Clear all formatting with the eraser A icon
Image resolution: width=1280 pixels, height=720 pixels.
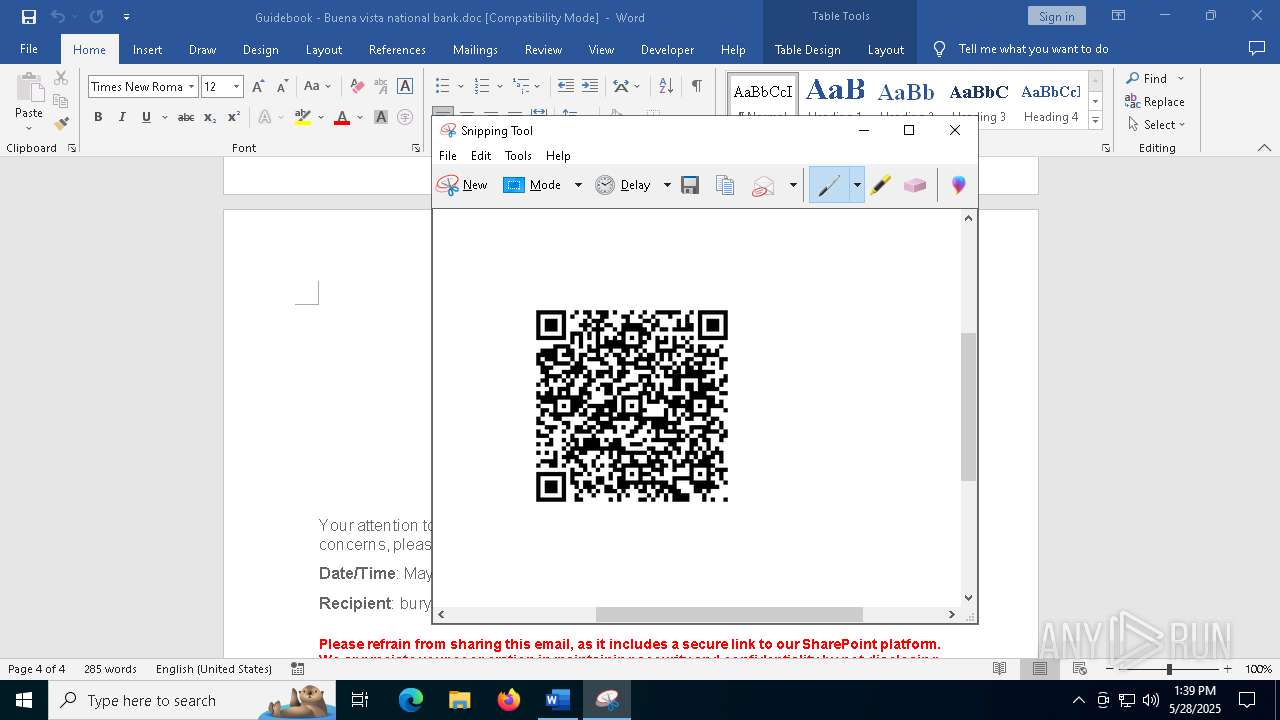[x=357, y=87]
